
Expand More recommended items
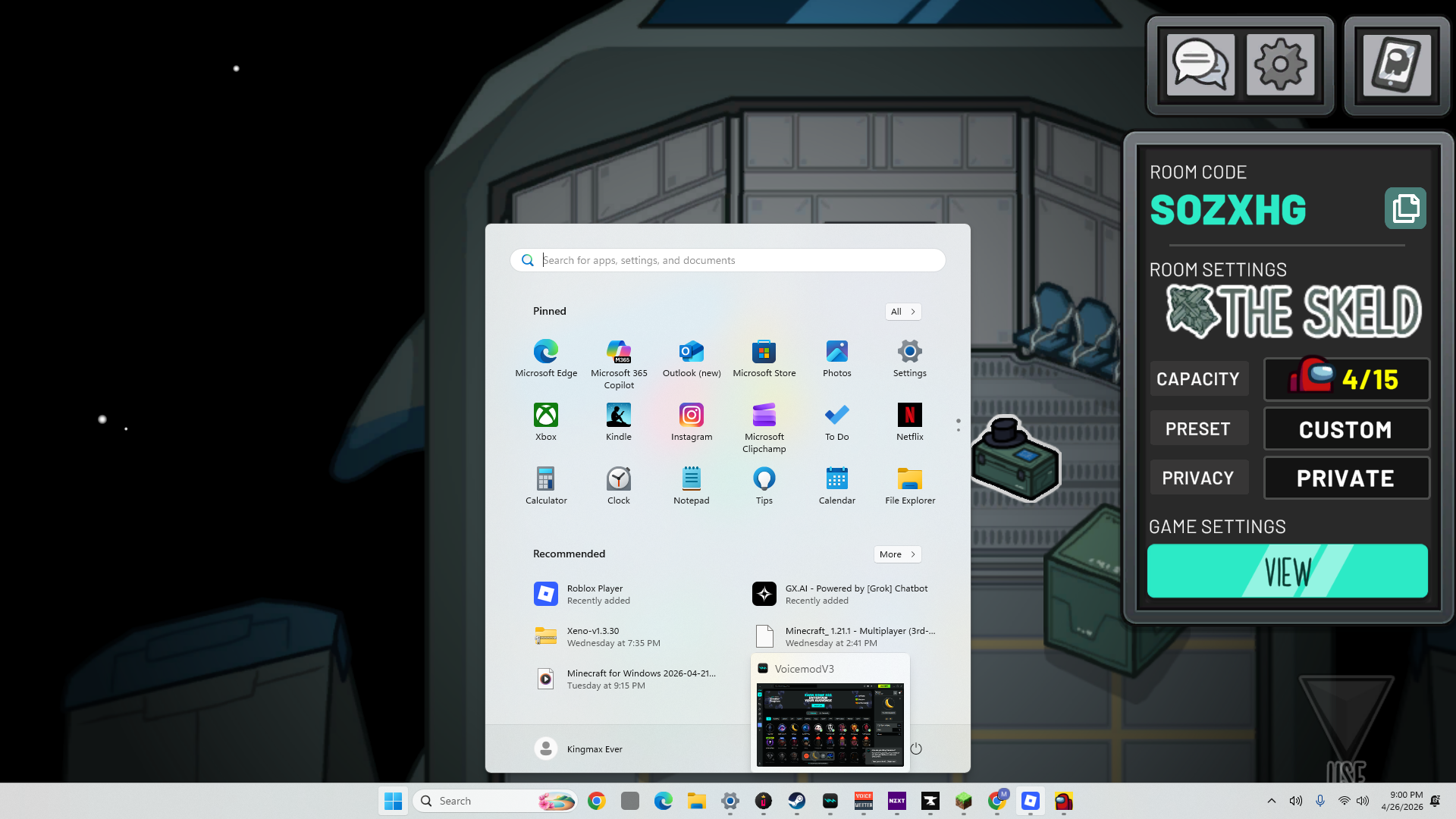pyautogui.click(x=898, y=554)
